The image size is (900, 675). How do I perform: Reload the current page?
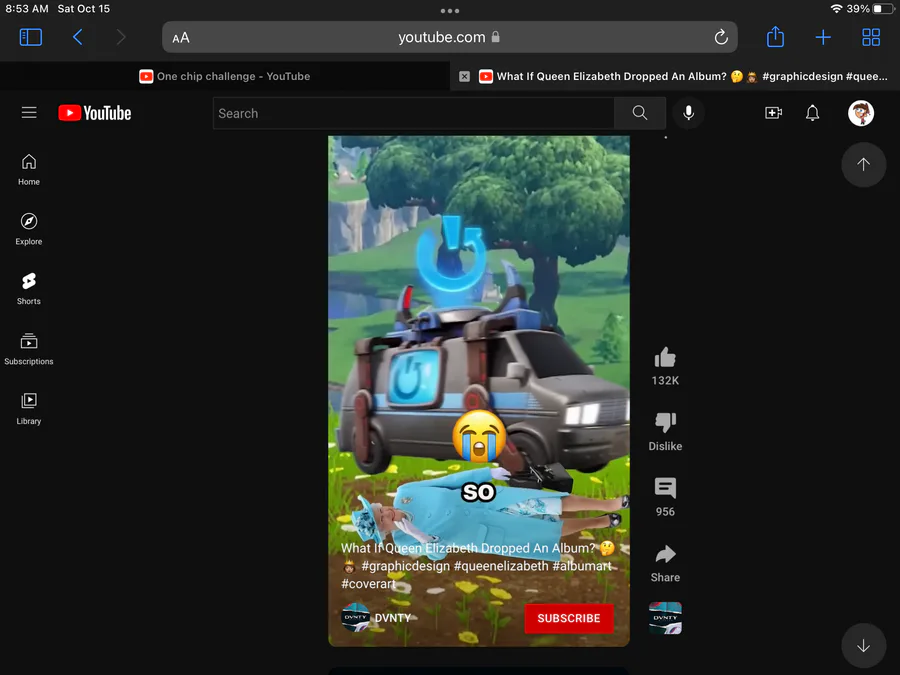[721, 37]
